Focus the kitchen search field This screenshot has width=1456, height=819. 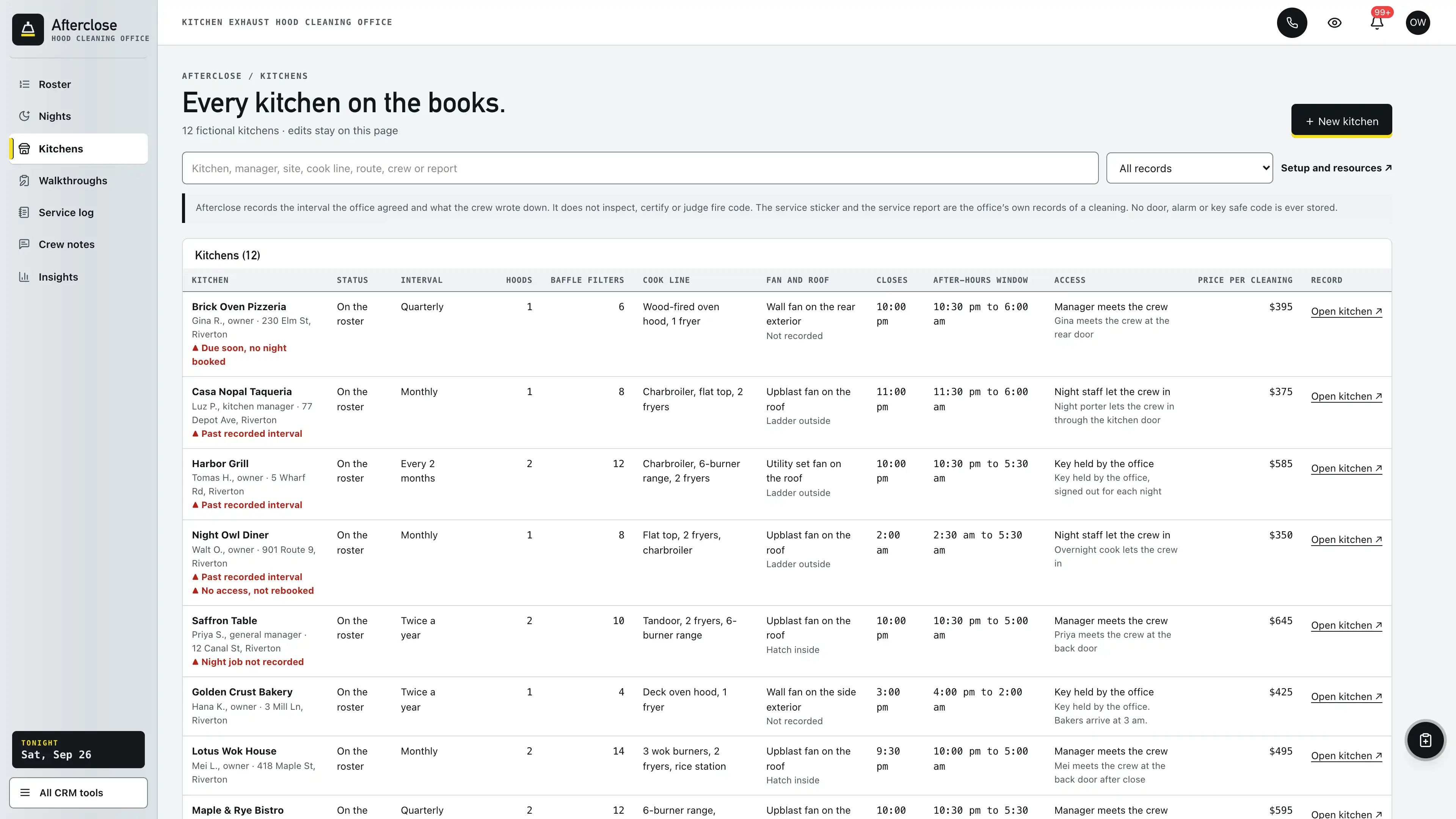(640, 168)
